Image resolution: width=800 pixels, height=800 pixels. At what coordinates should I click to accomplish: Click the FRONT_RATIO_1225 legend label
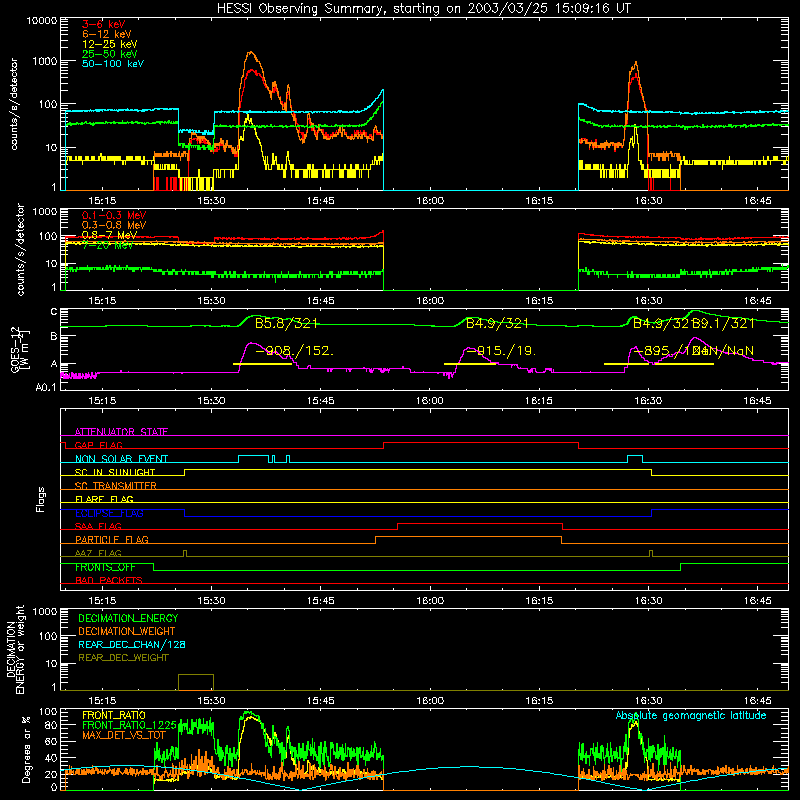click(x=130, y=725)
